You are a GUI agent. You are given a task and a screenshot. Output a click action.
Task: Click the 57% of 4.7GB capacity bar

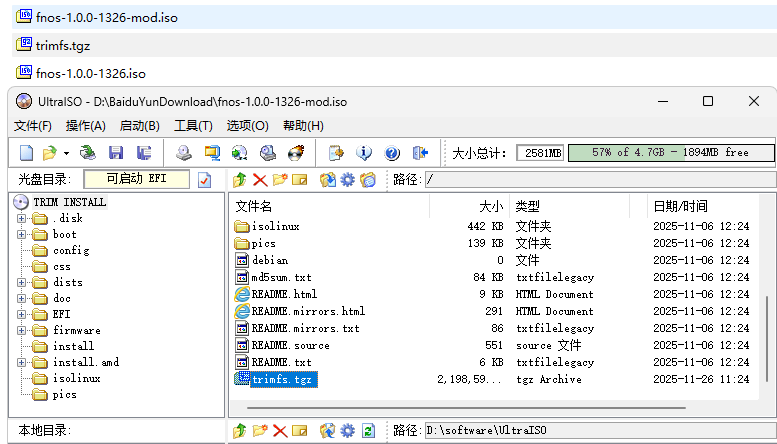pyautogui.click(x=671, y=153)
